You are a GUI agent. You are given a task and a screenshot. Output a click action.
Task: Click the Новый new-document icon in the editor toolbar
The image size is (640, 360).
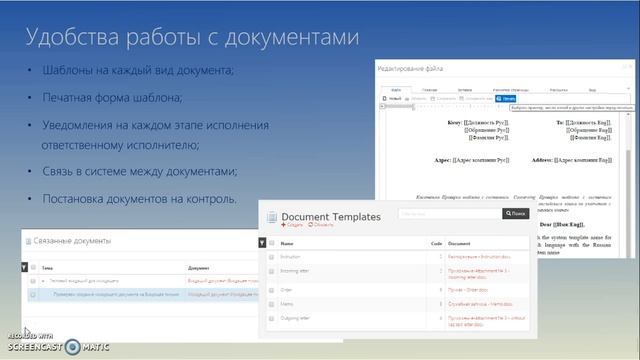pos(384,98)
